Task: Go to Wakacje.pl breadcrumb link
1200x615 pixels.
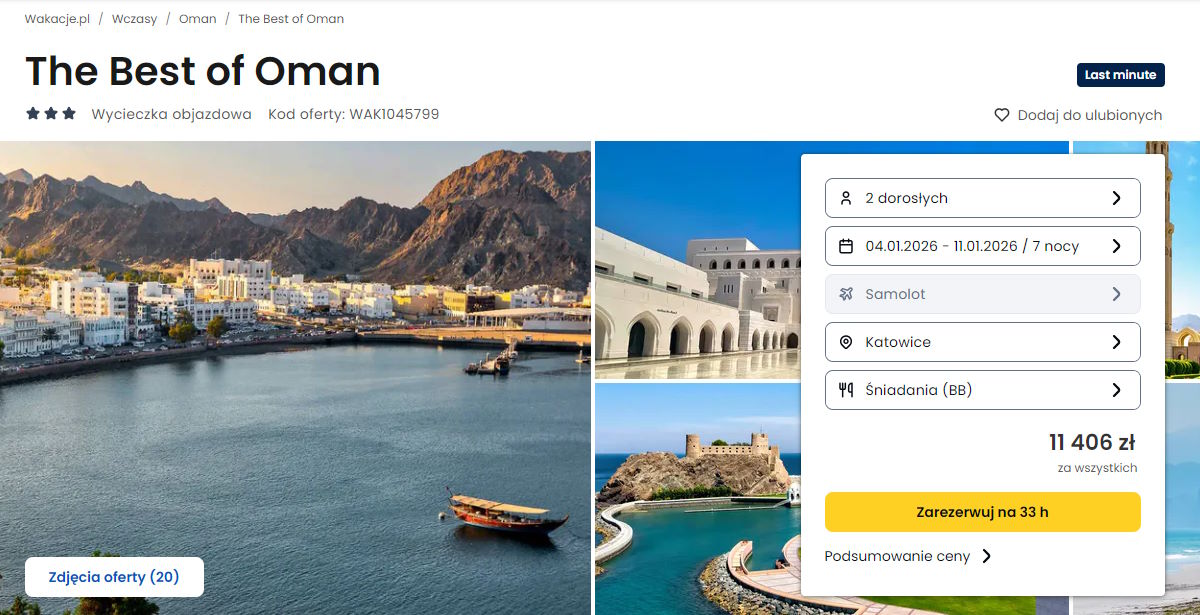Action: [x=55, y=19]
